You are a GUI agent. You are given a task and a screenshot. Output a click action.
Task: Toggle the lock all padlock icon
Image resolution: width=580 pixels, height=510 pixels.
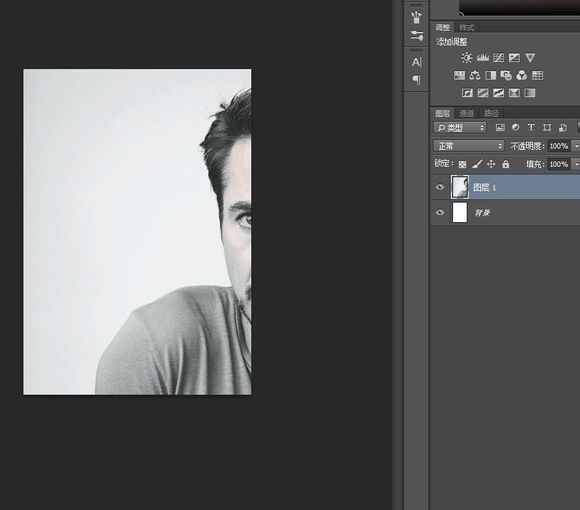coord(505,164)
